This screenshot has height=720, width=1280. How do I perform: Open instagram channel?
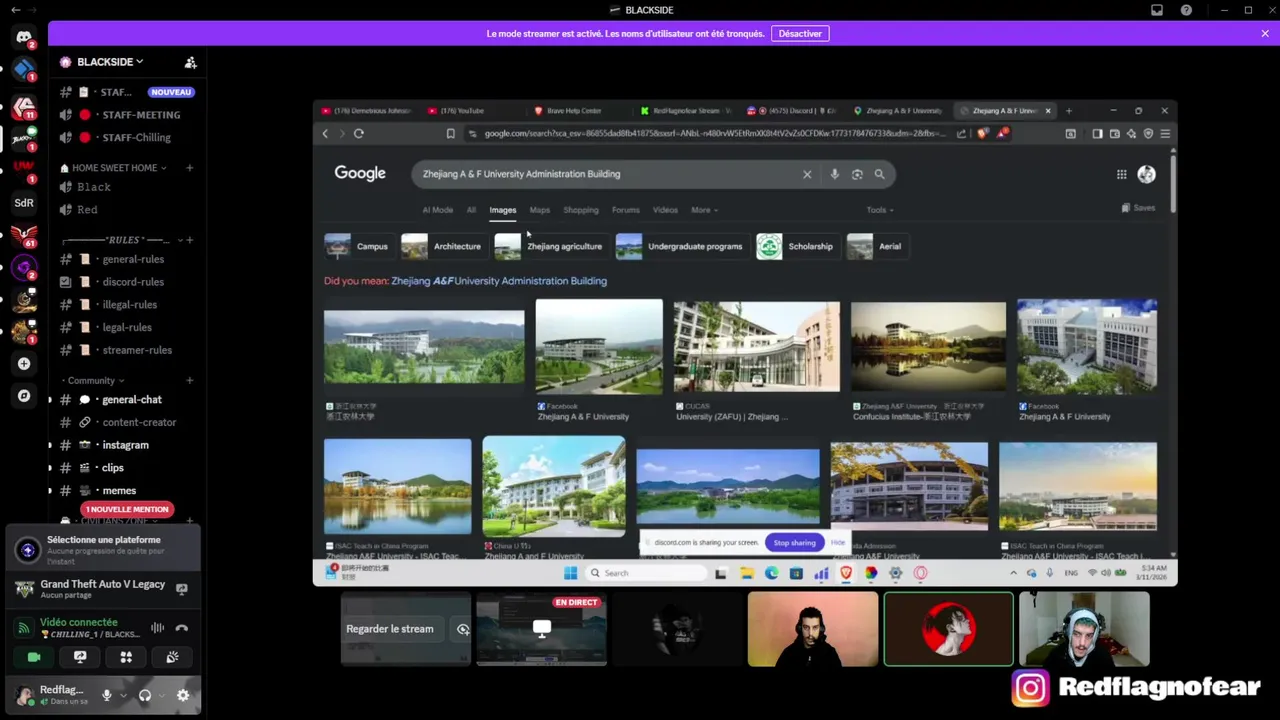130,445
